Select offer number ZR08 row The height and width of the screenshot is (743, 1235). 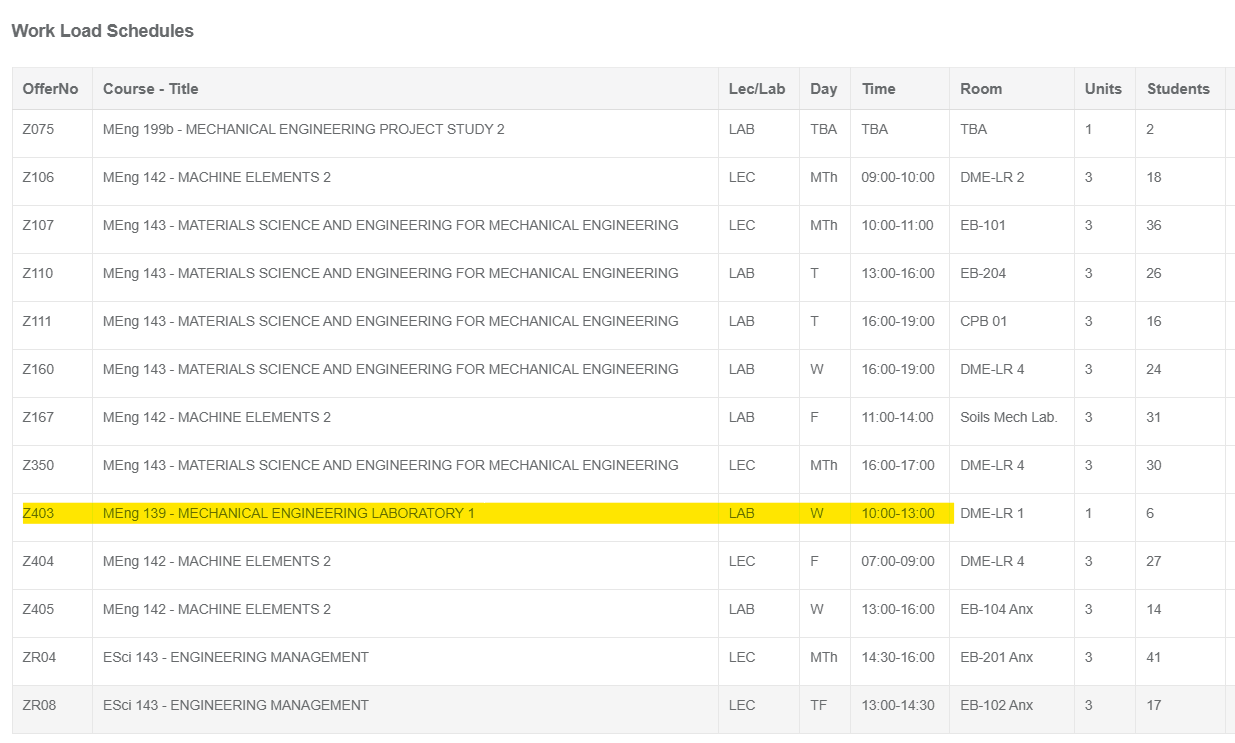(39, 705)
